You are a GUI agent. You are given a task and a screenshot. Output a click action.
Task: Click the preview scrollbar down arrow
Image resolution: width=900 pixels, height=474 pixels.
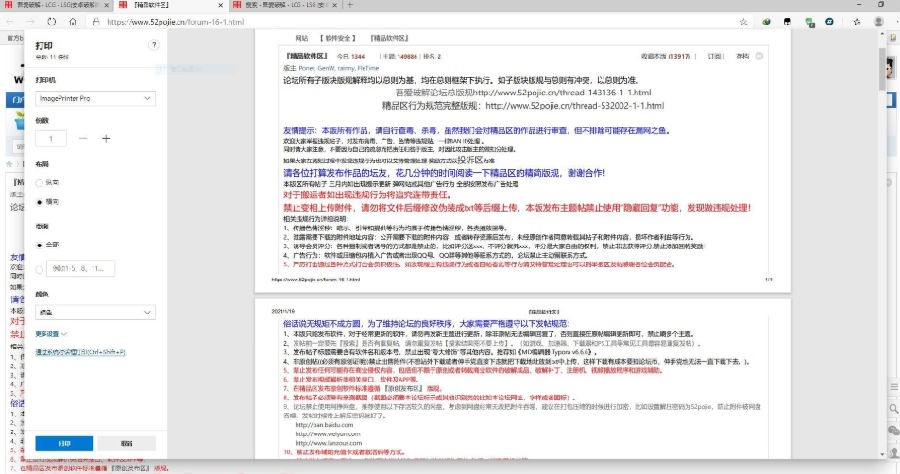point(883,454)
